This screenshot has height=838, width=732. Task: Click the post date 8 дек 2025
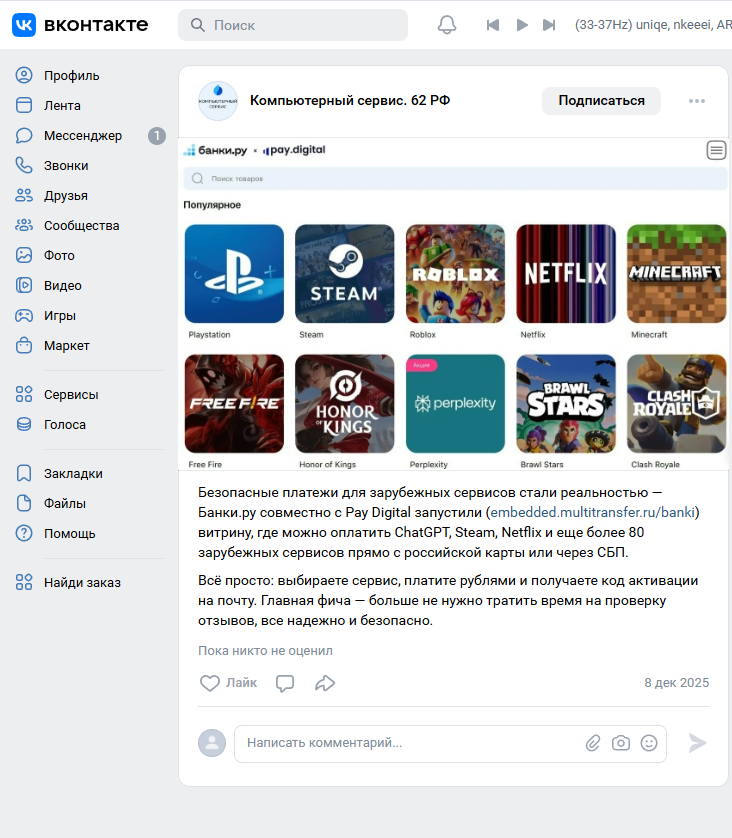pyautogui.click(x=676, y=682)
